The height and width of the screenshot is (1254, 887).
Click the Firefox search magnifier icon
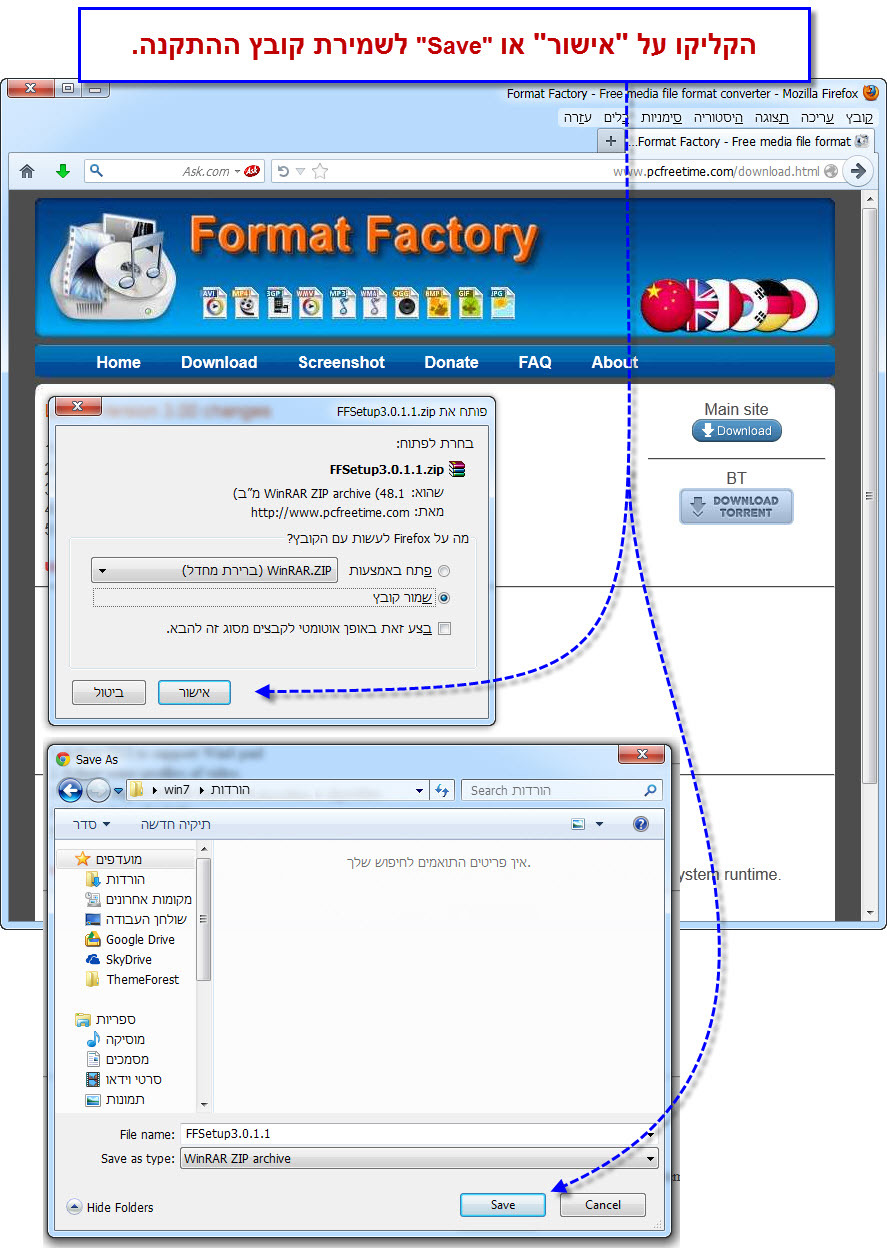point(96,171)
